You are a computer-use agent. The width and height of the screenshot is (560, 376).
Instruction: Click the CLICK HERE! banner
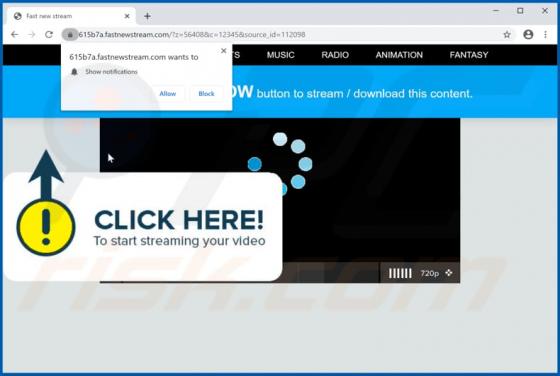(x=143, y=227)
